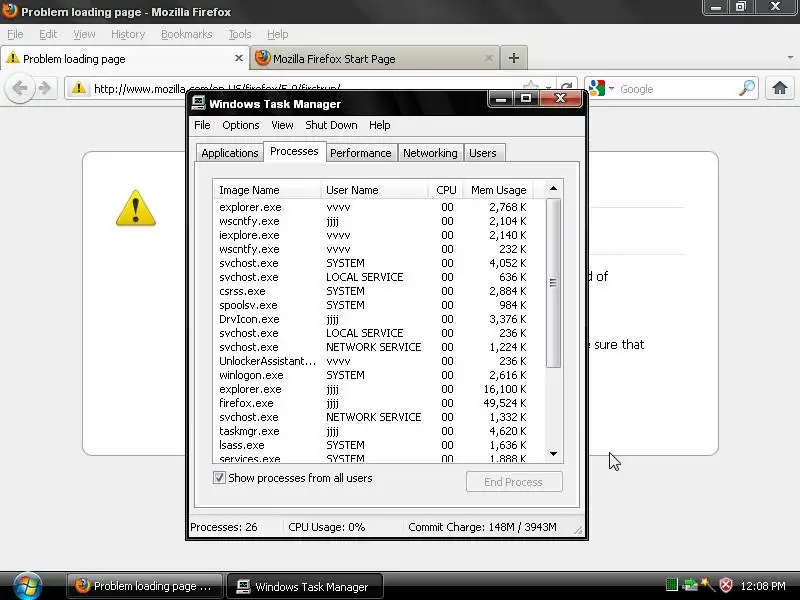Open a new tab with the plus button
This screenshot has height=600, width=800.
[x=513, y=58]
